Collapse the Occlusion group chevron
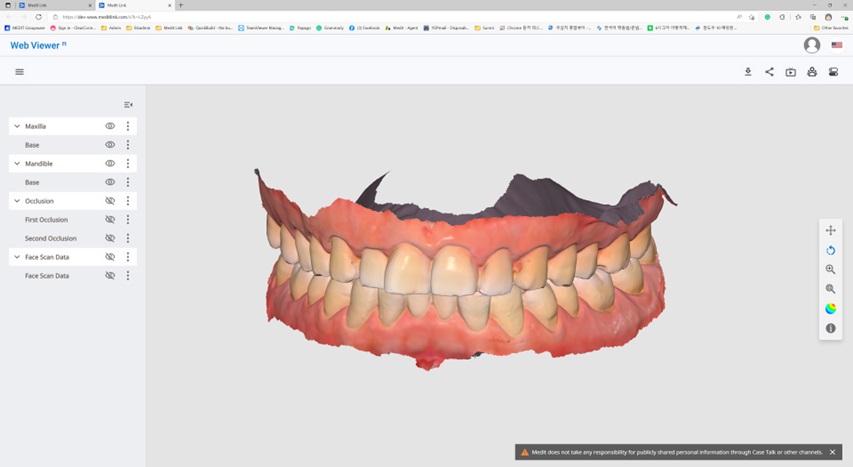The image size is (853, 467). pyautogui.click(x=17, y=201)
